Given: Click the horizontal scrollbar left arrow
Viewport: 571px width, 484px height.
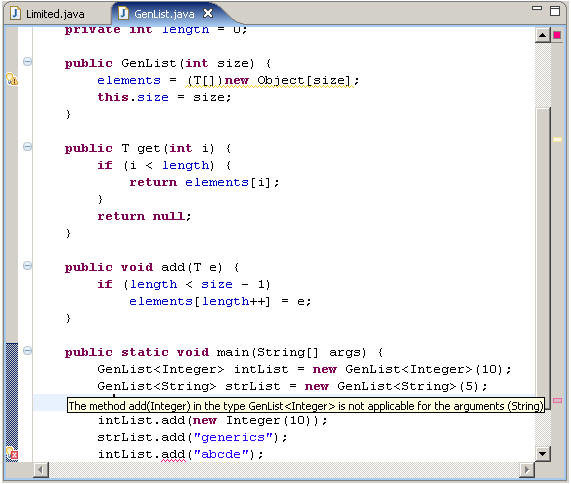Looking at the screenshot, I should click(x=41, y=470).
